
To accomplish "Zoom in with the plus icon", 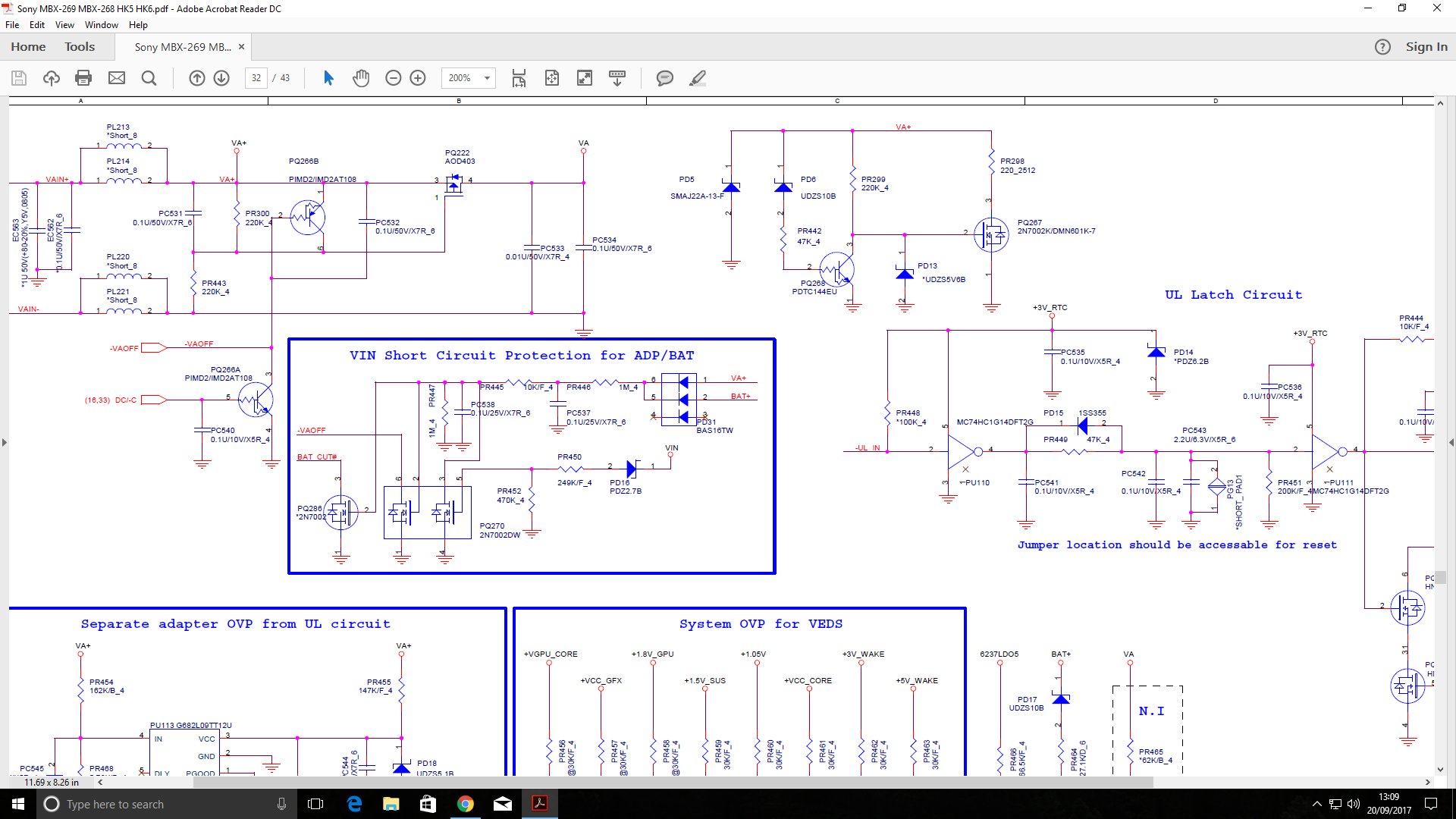I will point(418,78).
